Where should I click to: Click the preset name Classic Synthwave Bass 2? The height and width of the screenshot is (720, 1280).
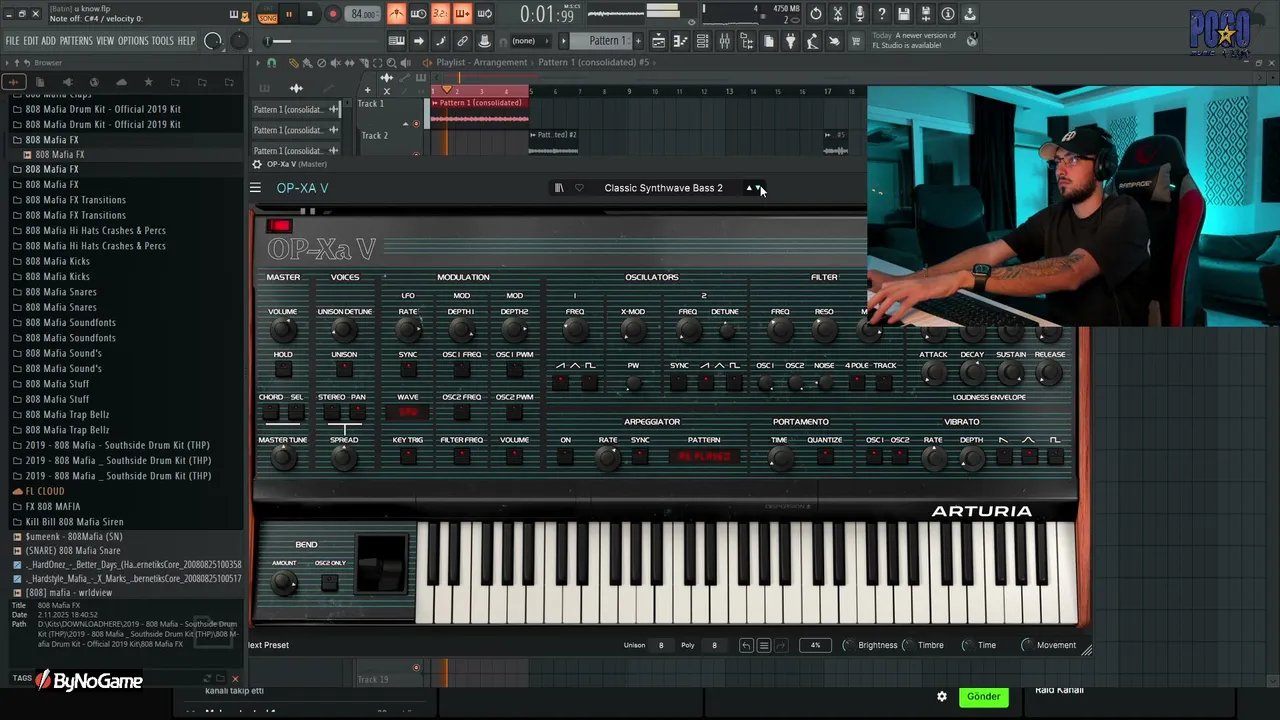tap(663, 188)
